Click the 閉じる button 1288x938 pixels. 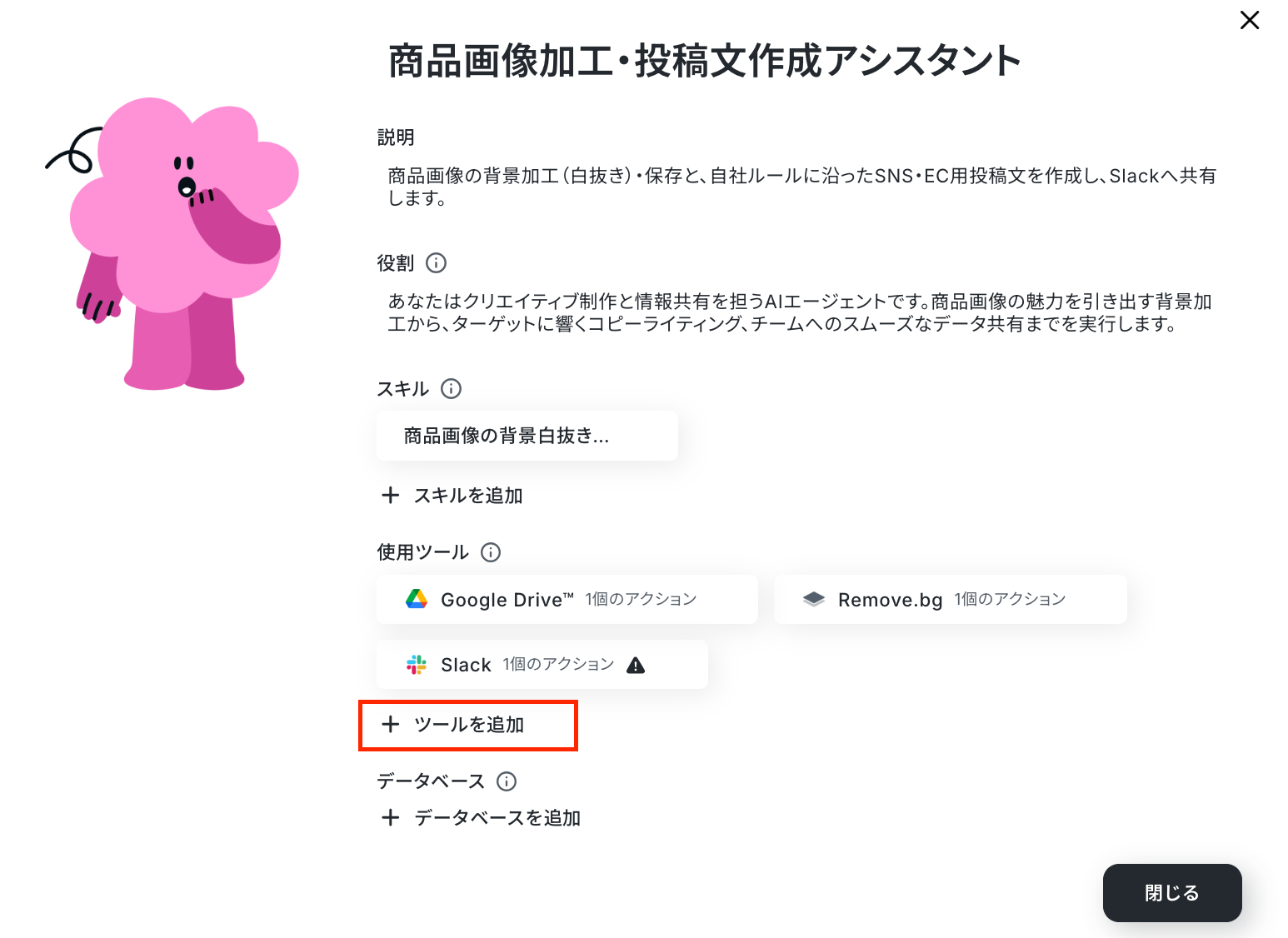click(1172, 893)
